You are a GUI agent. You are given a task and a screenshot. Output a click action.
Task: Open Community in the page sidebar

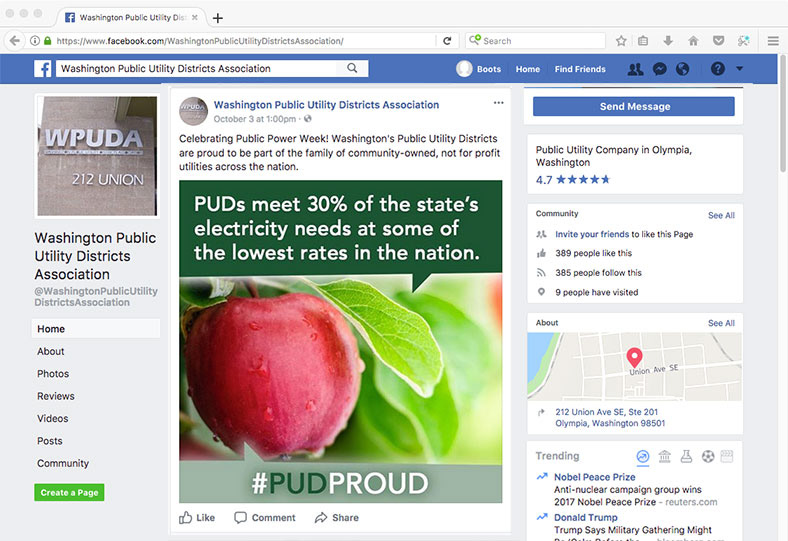(x=63, y=463)
